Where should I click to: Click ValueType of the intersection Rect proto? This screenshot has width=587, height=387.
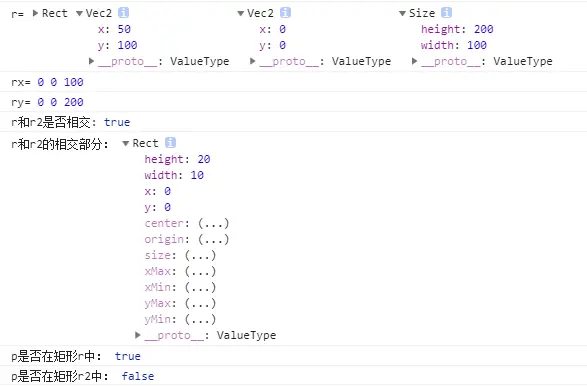click(246, 335)
